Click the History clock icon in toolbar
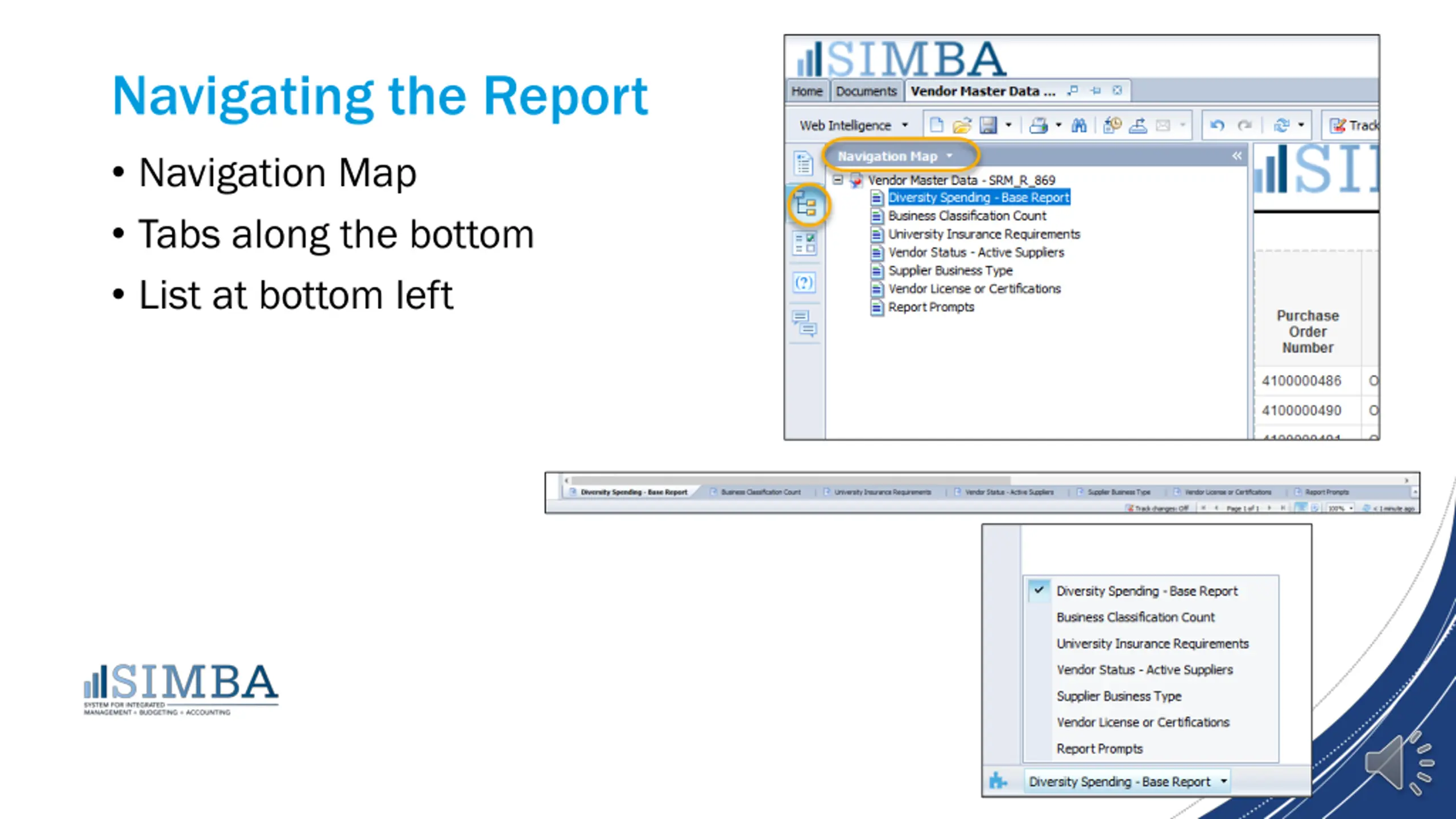This screenshot has height=819, width=1456. [1112, 125]
